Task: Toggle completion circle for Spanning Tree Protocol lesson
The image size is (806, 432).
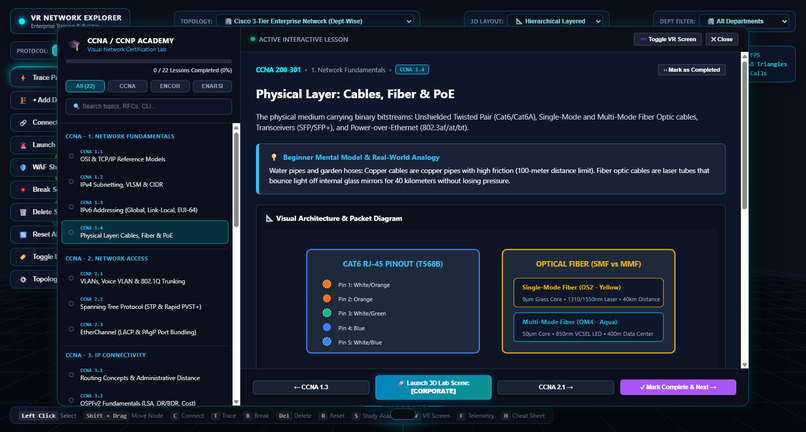Action: [71, 303]
